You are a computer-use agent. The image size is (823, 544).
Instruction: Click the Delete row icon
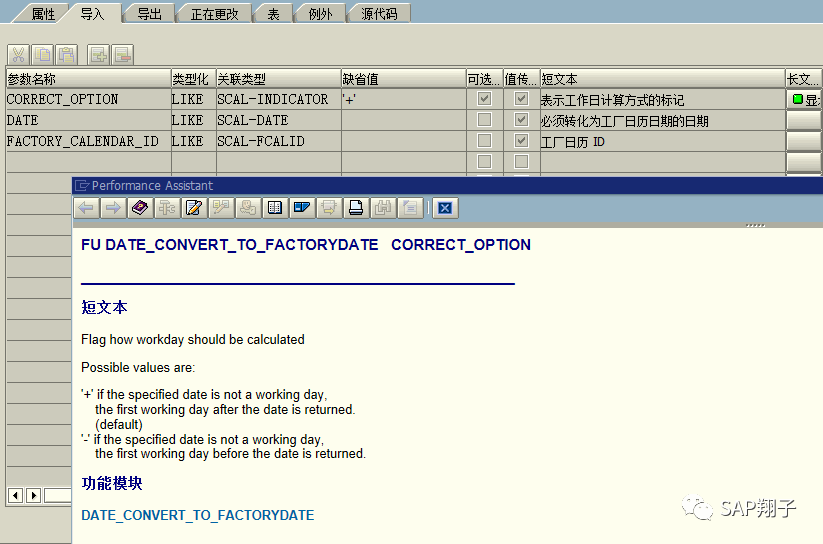click(123, 55)
